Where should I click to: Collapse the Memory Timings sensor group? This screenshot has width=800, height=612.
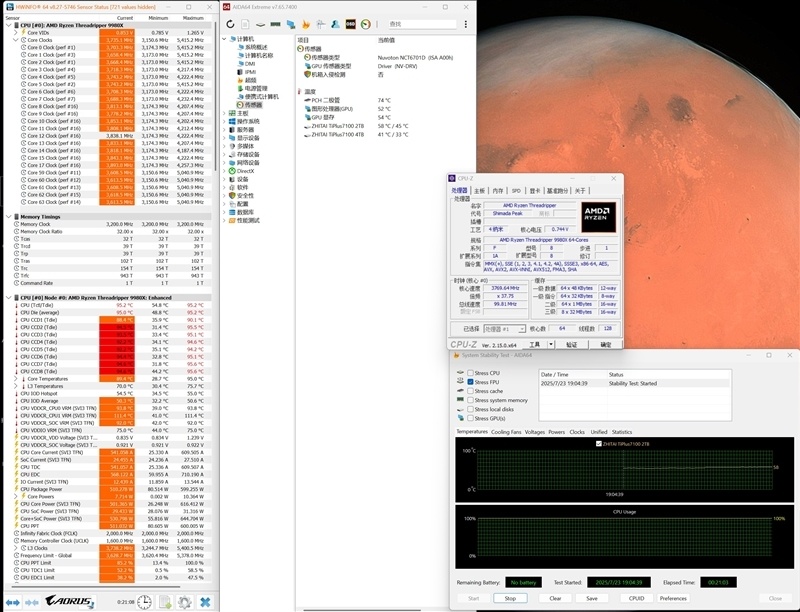tap(9, 216)
